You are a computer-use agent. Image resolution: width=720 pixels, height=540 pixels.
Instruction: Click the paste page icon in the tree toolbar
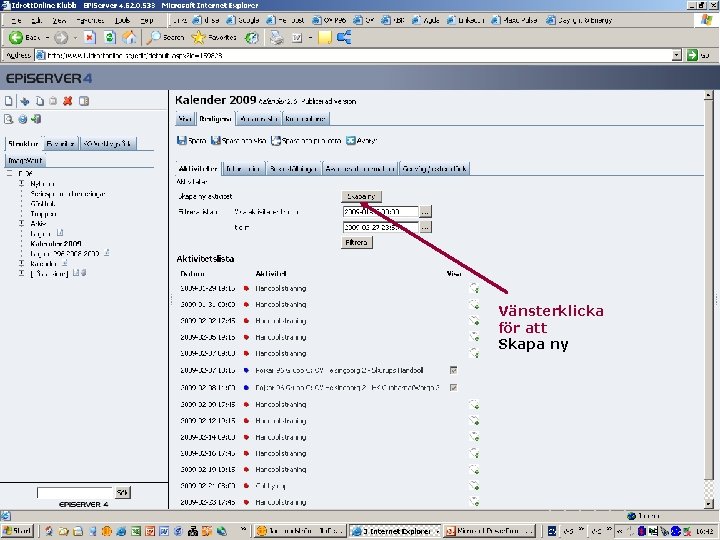click(53, 101)
